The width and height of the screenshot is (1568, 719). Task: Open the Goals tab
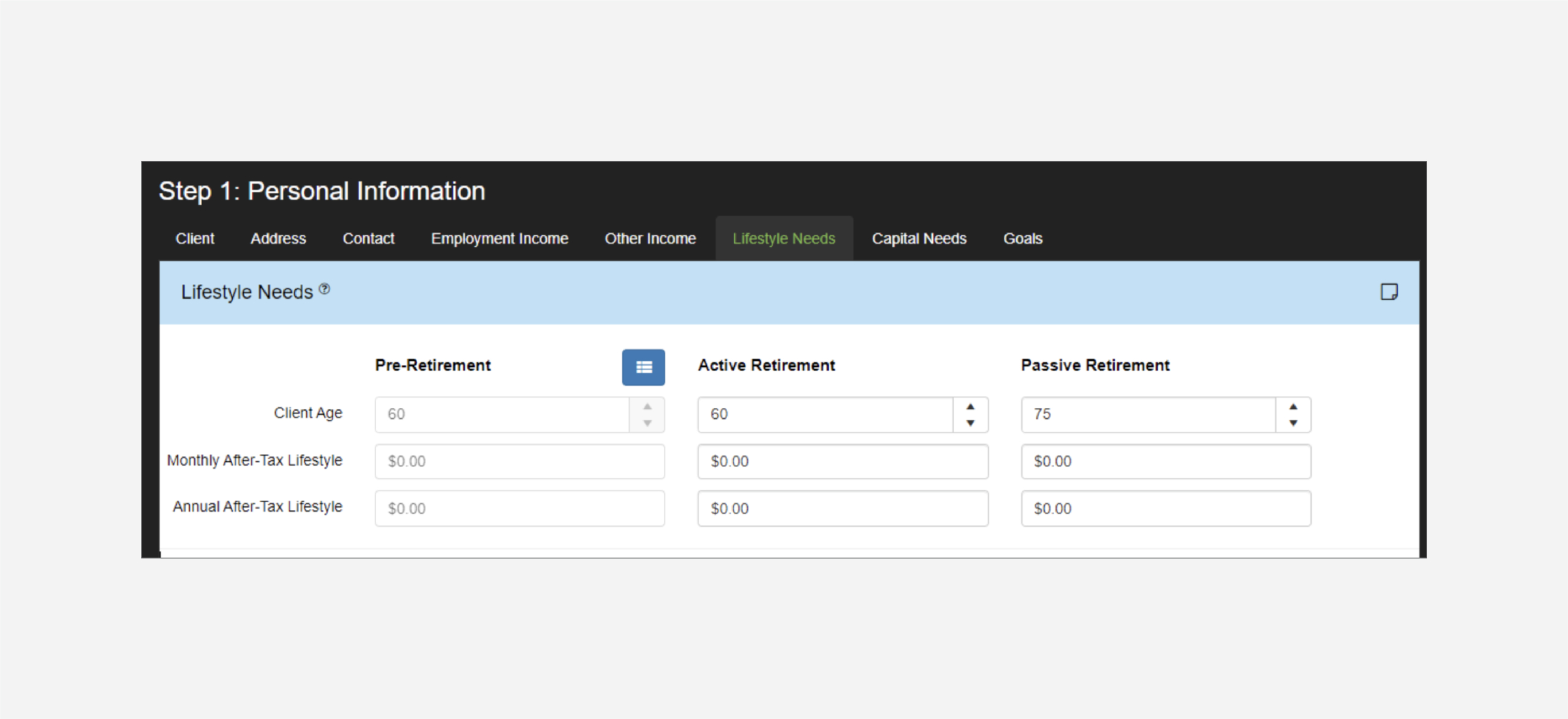tap(1022, 238)
